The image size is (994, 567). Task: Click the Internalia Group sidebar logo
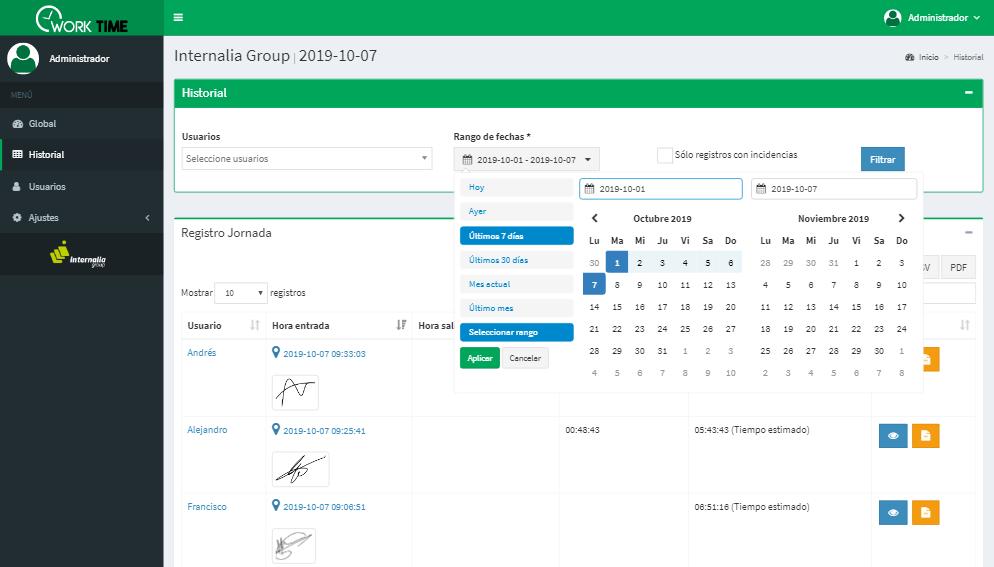[79, 256]
